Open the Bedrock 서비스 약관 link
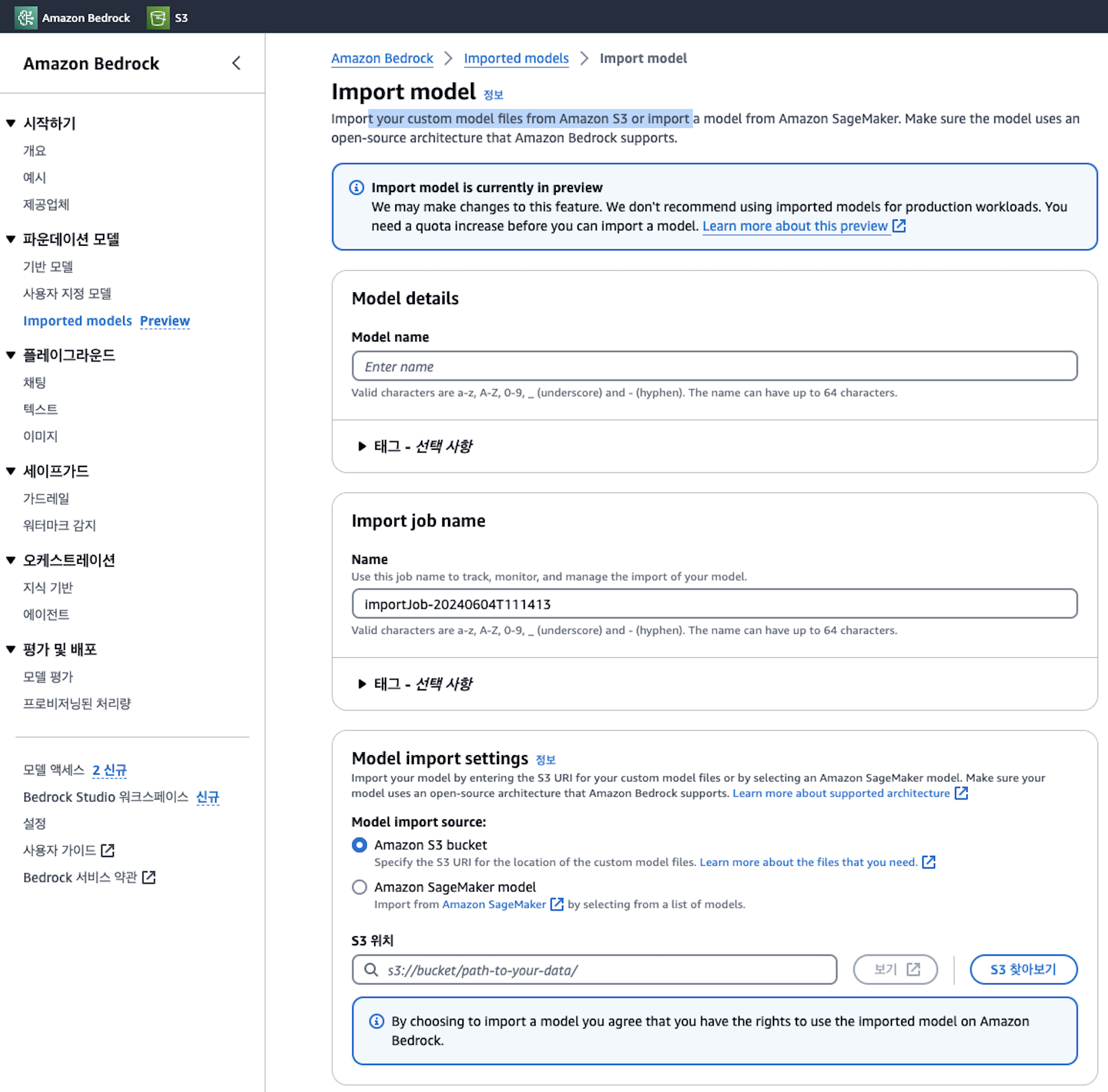This screenshot has height=1092, width=1108. tap(80, 878)
